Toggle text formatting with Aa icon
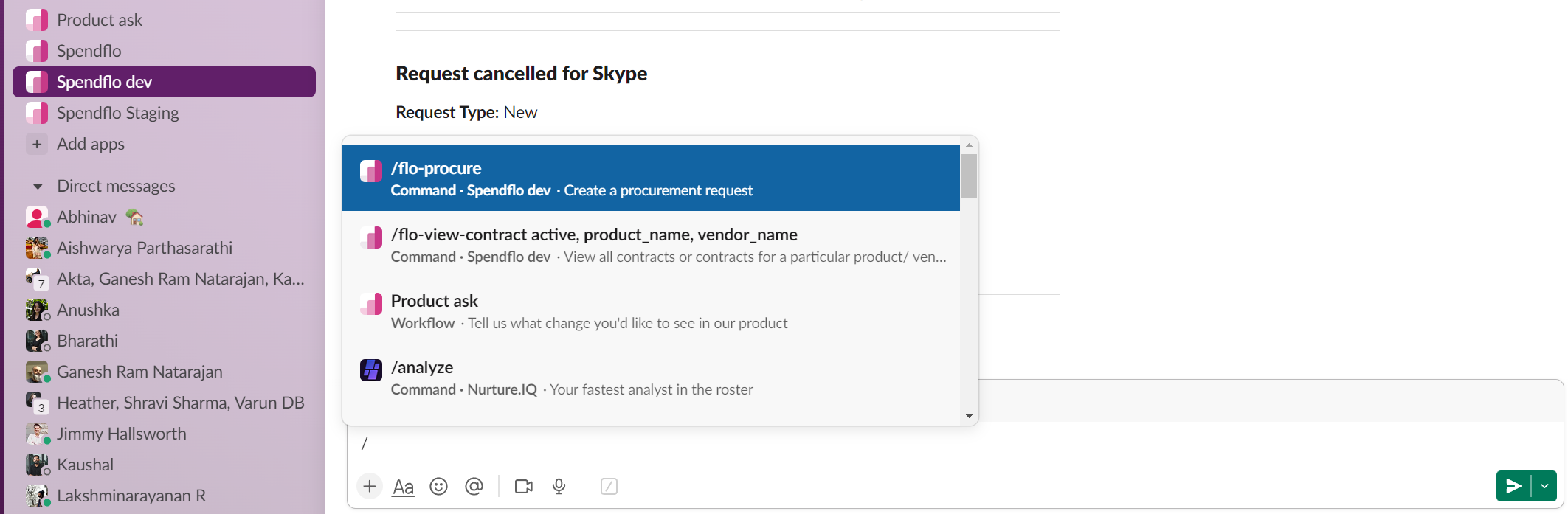 403,487
